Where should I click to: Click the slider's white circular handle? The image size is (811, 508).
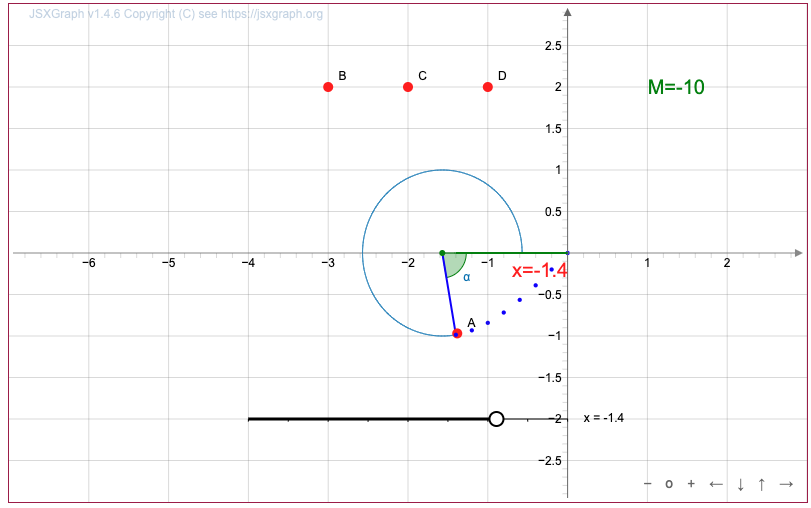click(496, 419)
